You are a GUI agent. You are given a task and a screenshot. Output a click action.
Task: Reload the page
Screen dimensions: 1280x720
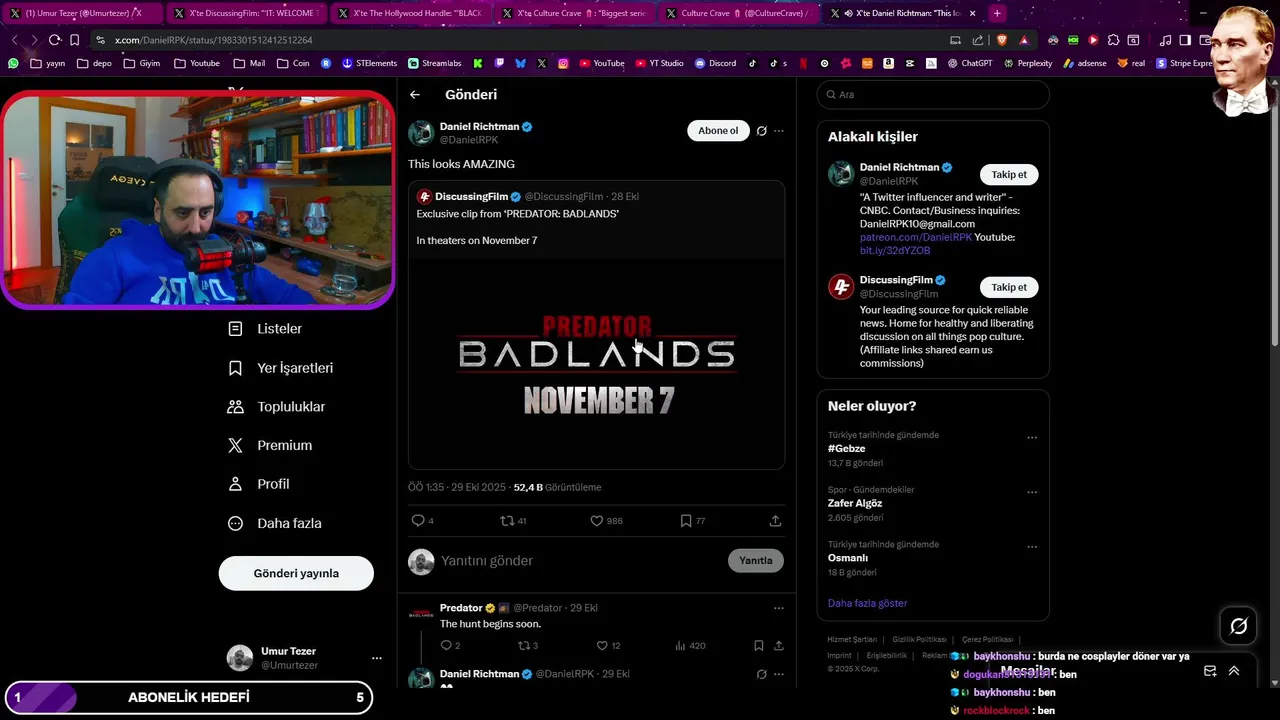point(54,40)
